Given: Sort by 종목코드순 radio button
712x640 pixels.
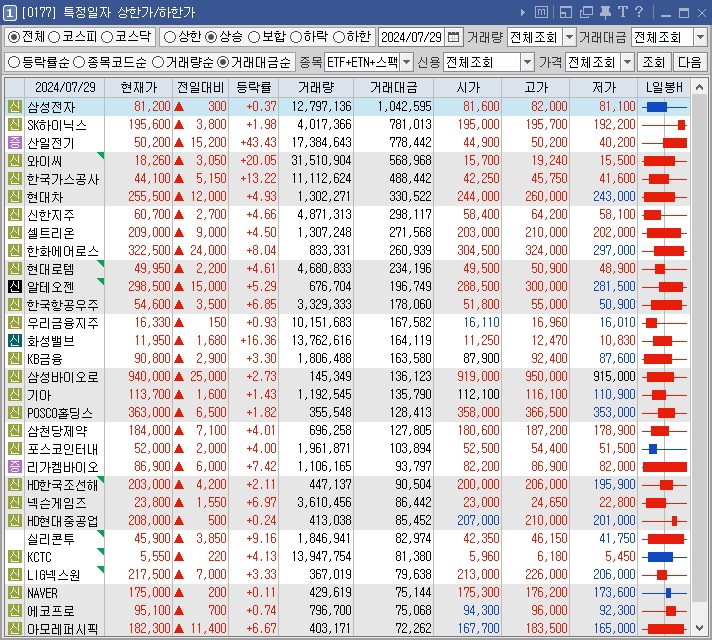Looking at the screenshot, I should coord(79,62).
